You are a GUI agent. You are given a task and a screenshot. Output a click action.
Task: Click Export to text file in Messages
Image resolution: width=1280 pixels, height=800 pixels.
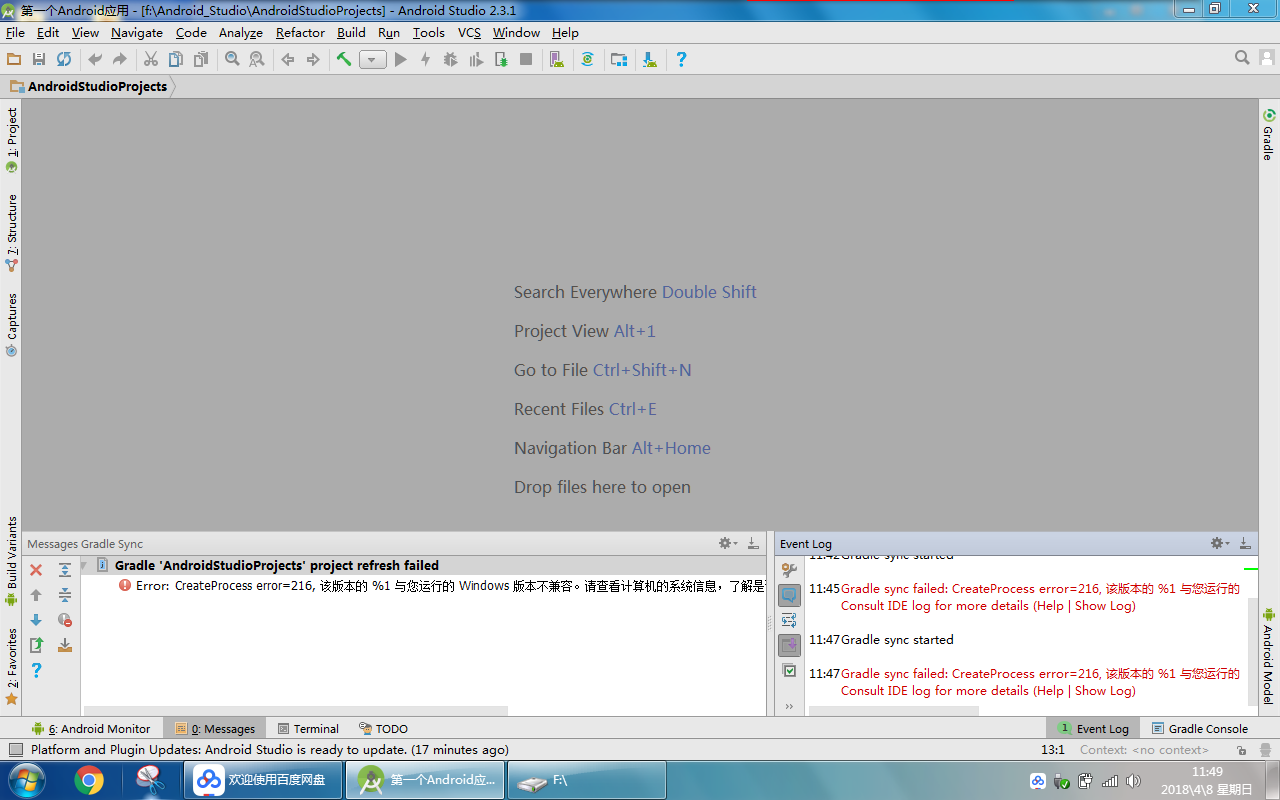pyautogui.click(x=36, y=645)
